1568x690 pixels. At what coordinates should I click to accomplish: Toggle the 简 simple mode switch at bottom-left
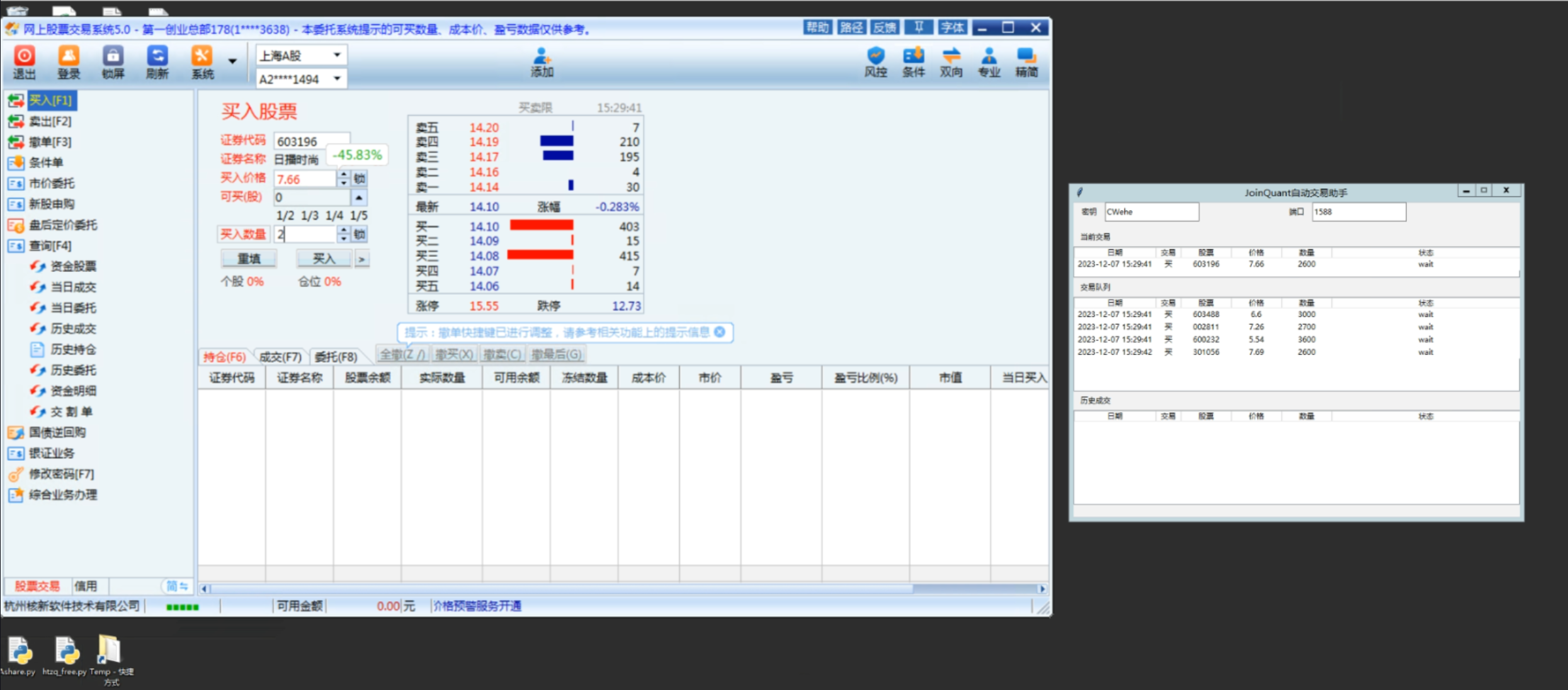[177, 586]
